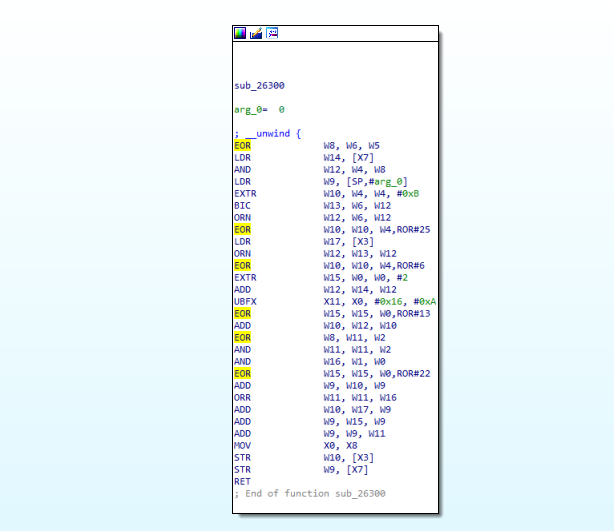The height and width of the screenshot is (531, 614).
Task: Select the 'ADD W10, W12, W10' instruction
Action: tap(315, 326)
